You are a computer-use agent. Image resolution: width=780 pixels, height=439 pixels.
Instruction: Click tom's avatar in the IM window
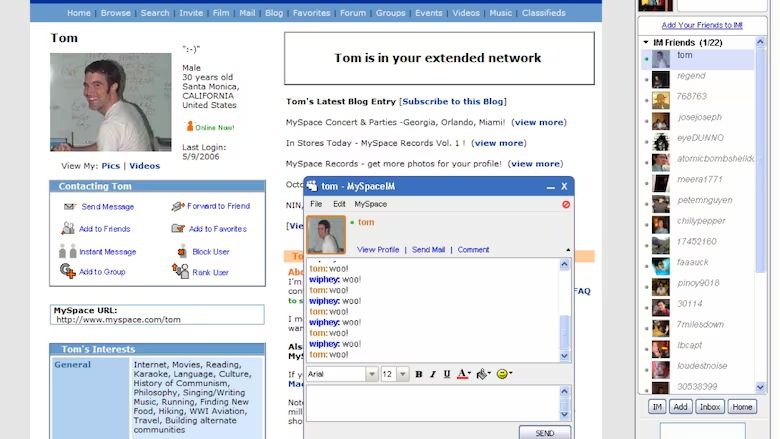[x=326, y=235]
